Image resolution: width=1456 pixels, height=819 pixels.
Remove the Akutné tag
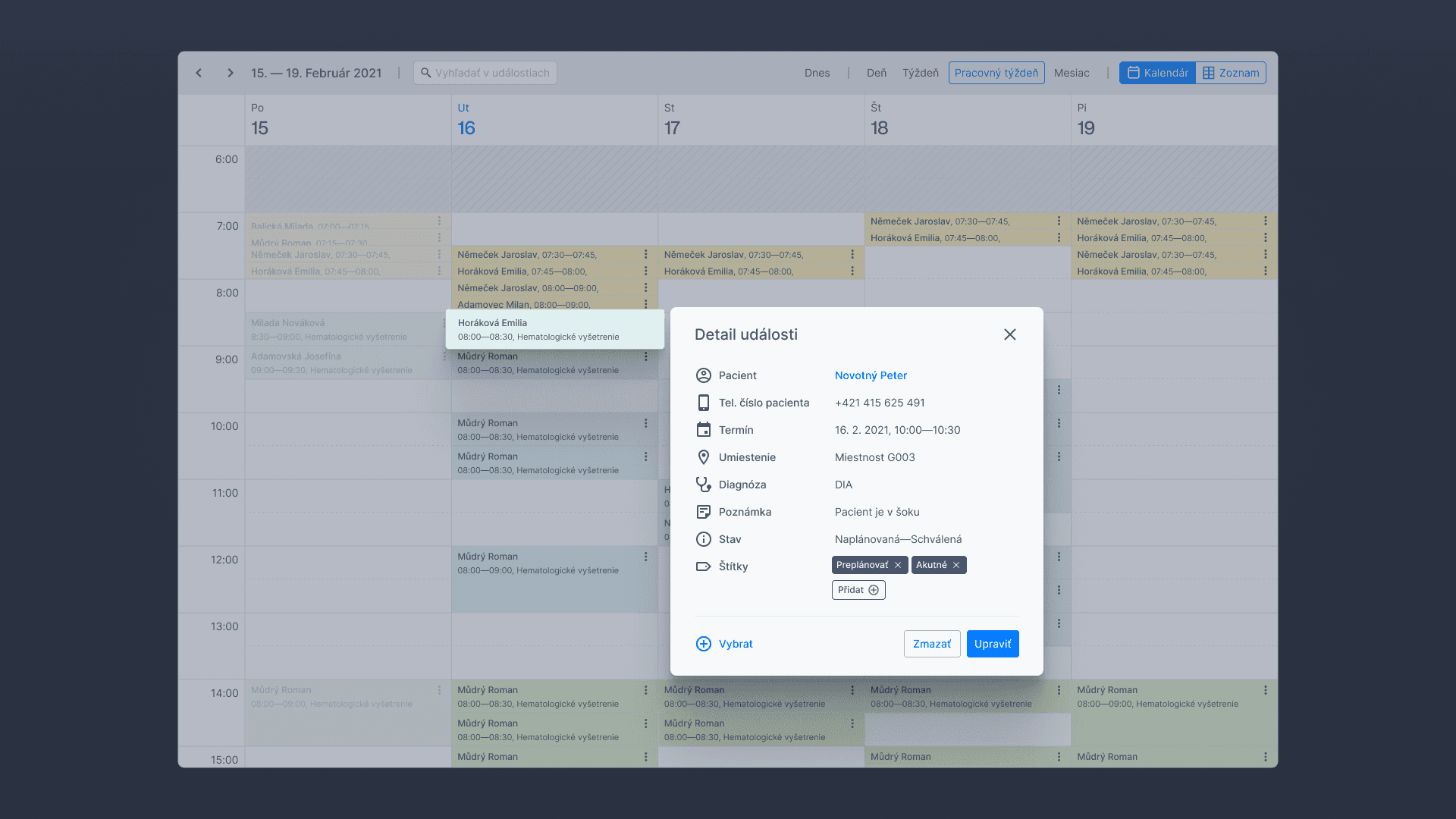tap(956, 565)
